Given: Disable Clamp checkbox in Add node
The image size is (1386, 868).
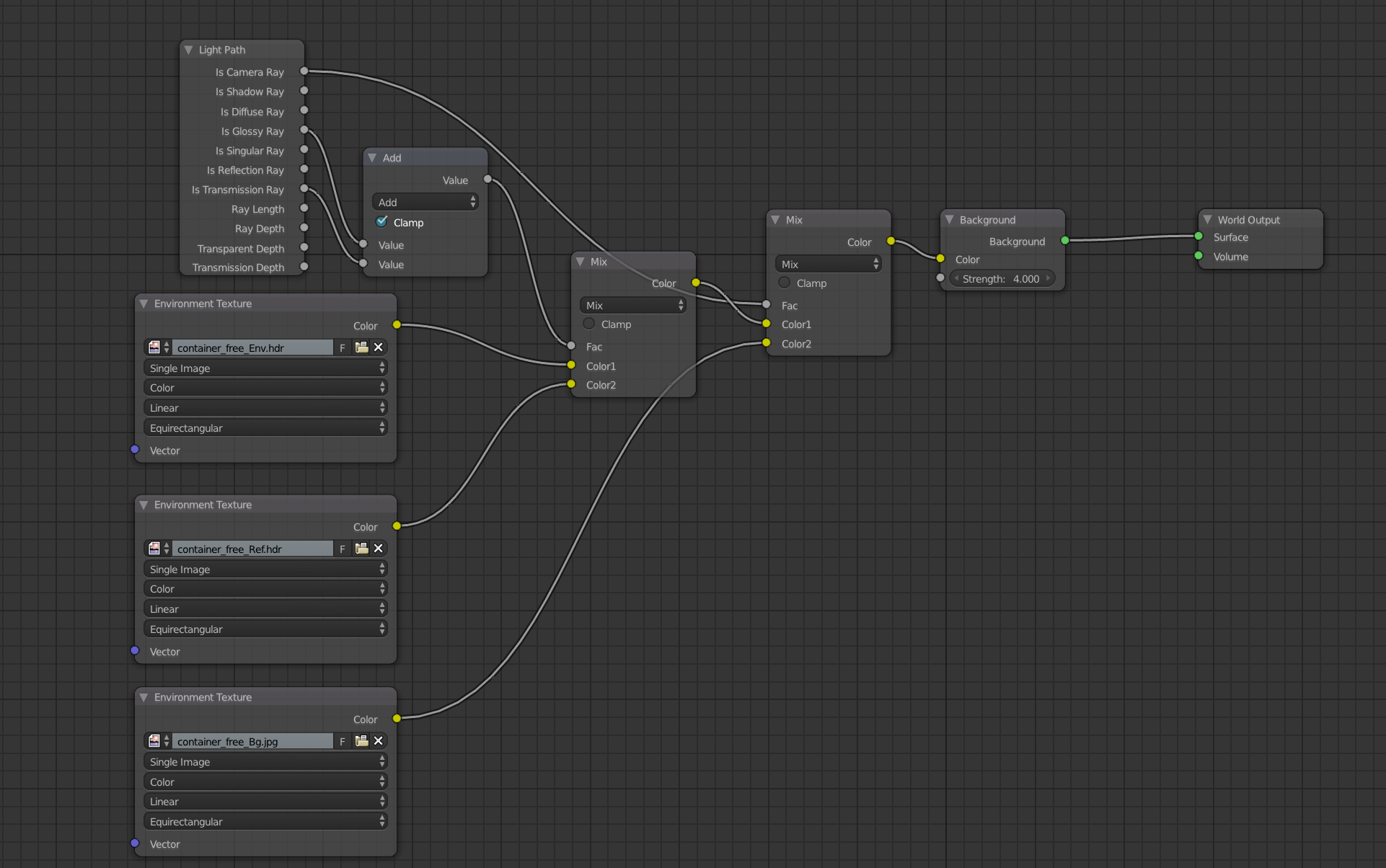Looking at the screenshot, I should (x=382, y=222).
